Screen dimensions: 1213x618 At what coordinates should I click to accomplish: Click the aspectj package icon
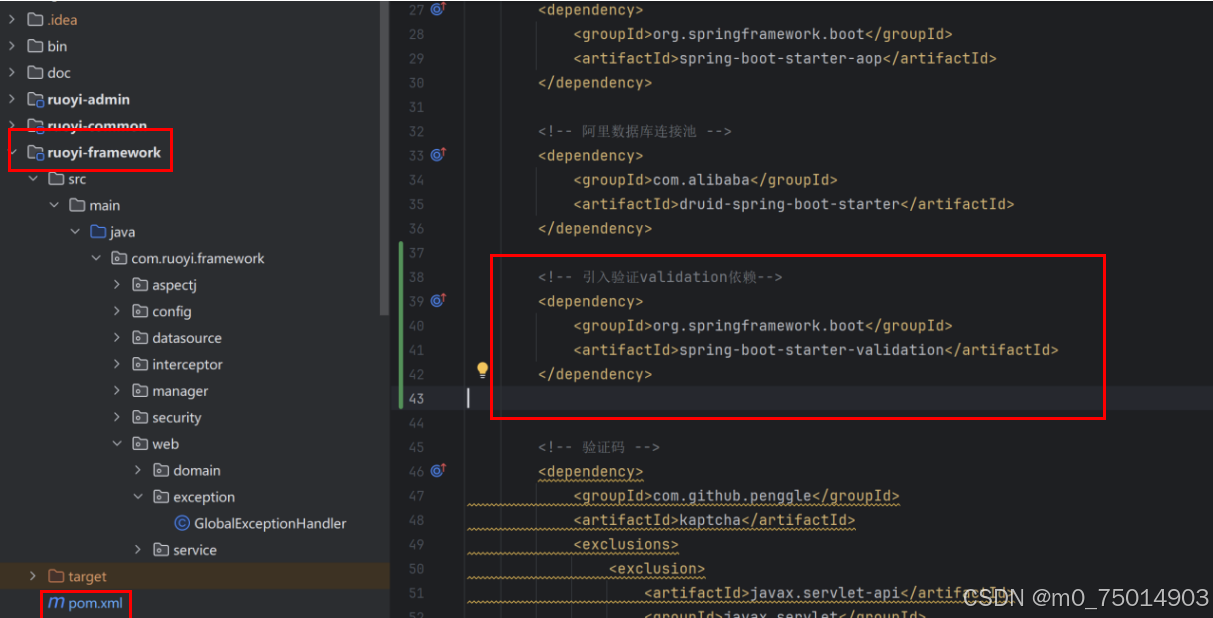click(138, 284)
